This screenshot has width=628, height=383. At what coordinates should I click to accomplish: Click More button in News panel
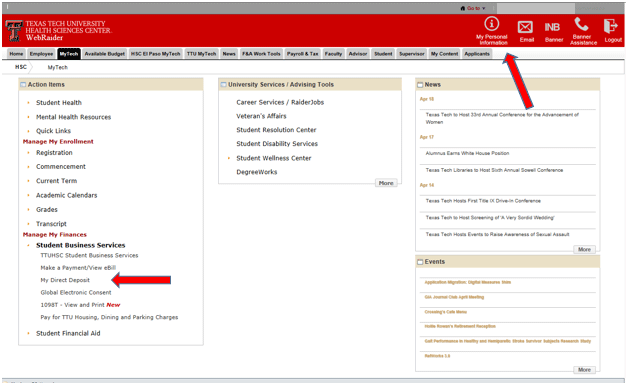click(584, 249)
